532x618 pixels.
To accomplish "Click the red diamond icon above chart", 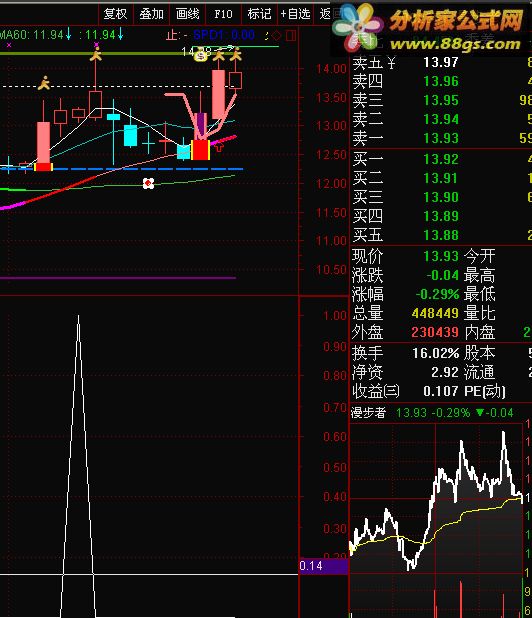I will click(x=277, y=36).
